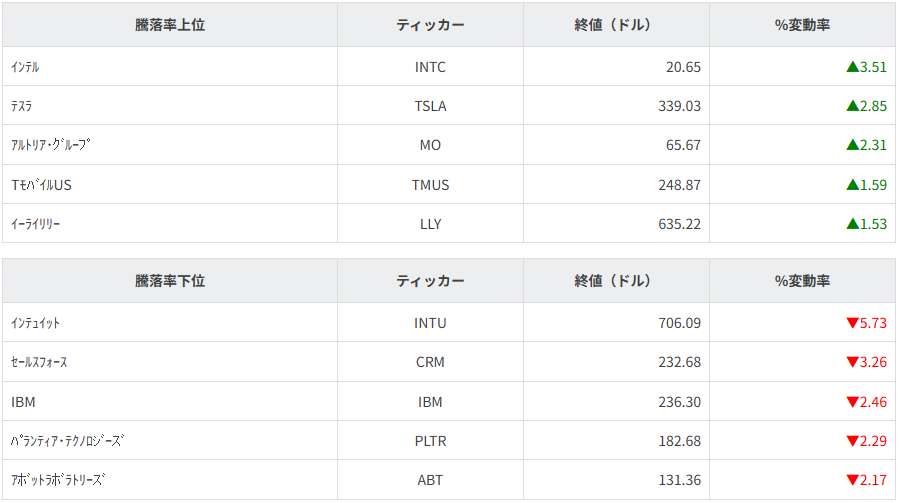Click the ABT ticker symbol
Screen dimensions: 899x503
click(x=430, y=480)
